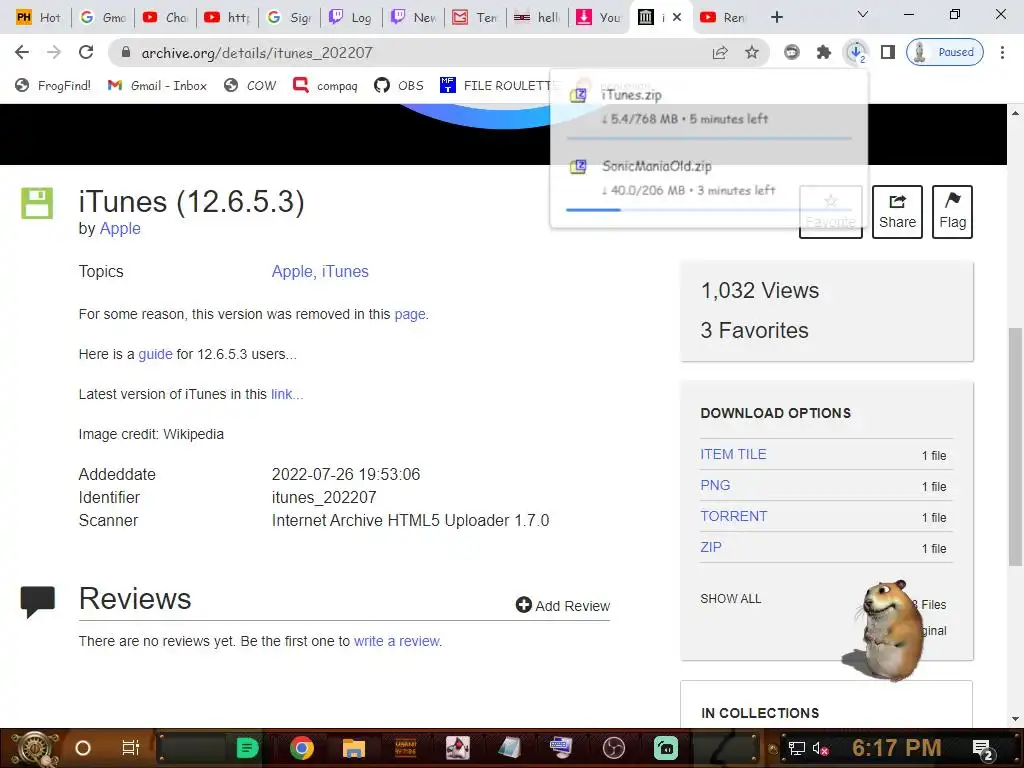Click the share-page icon in address bar
Screen dimensions: 1024x768
click(720, 52)
